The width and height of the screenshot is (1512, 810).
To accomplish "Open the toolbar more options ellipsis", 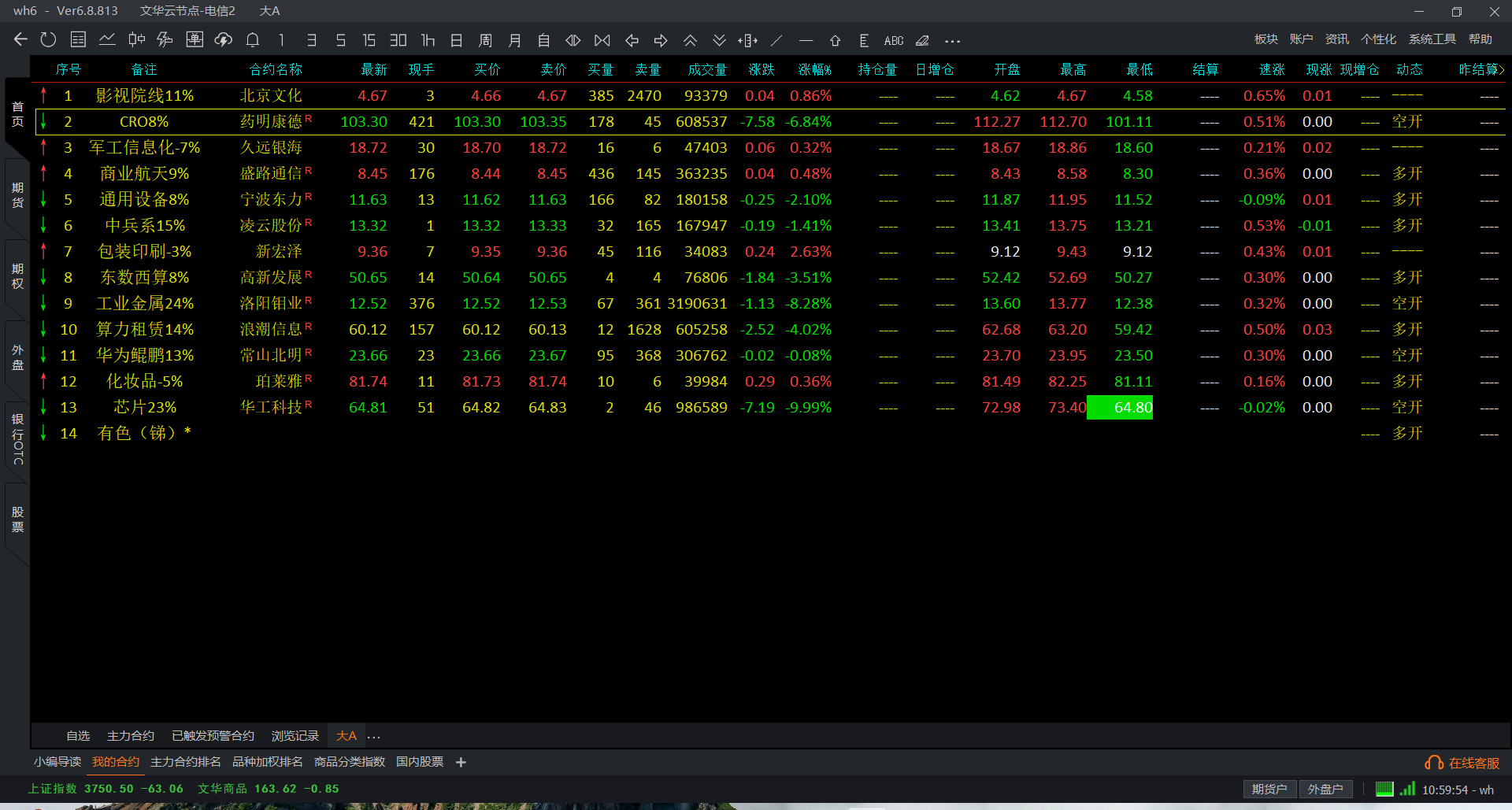I will [x=952, y=41].
